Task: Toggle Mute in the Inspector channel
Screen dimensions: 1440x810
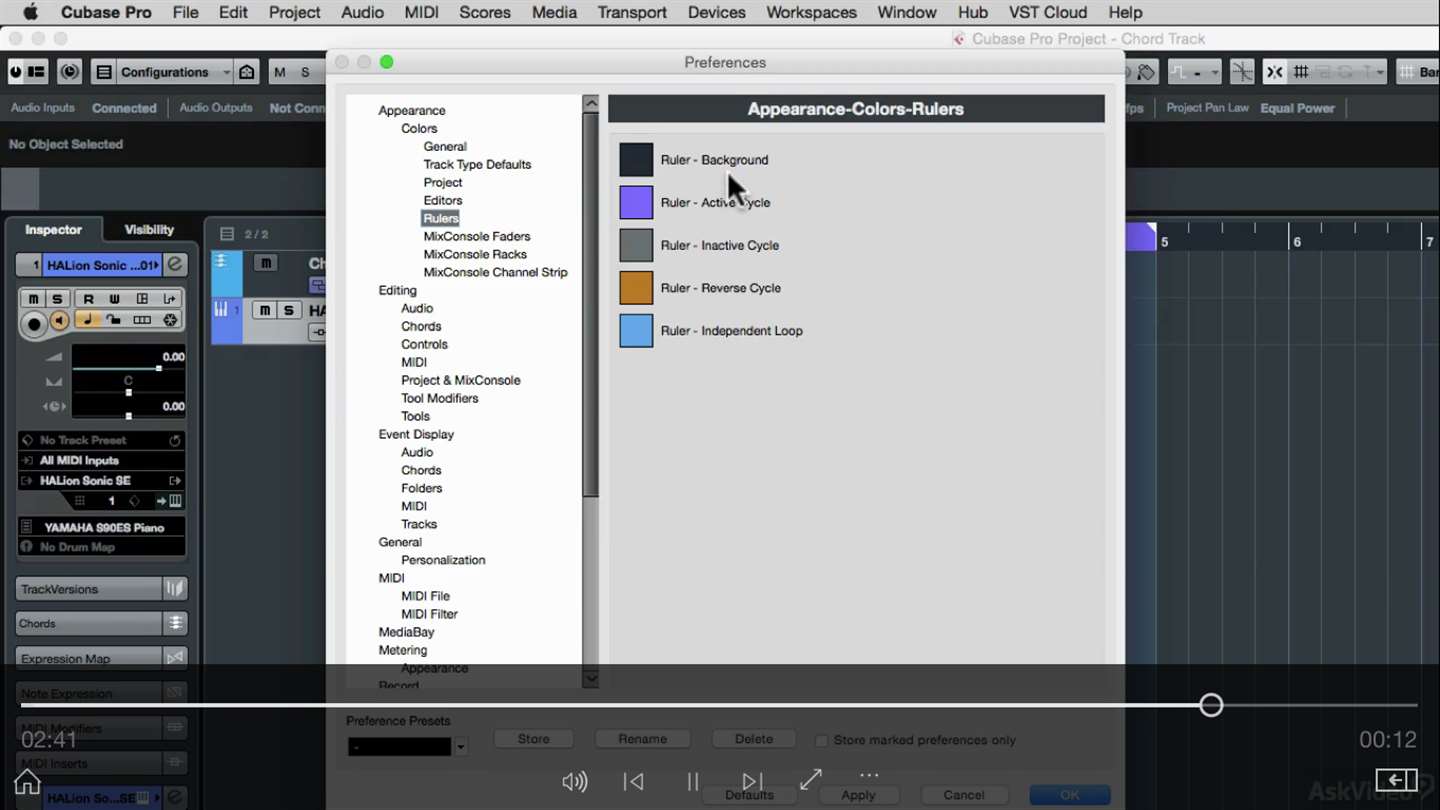Action: point(33,299)
